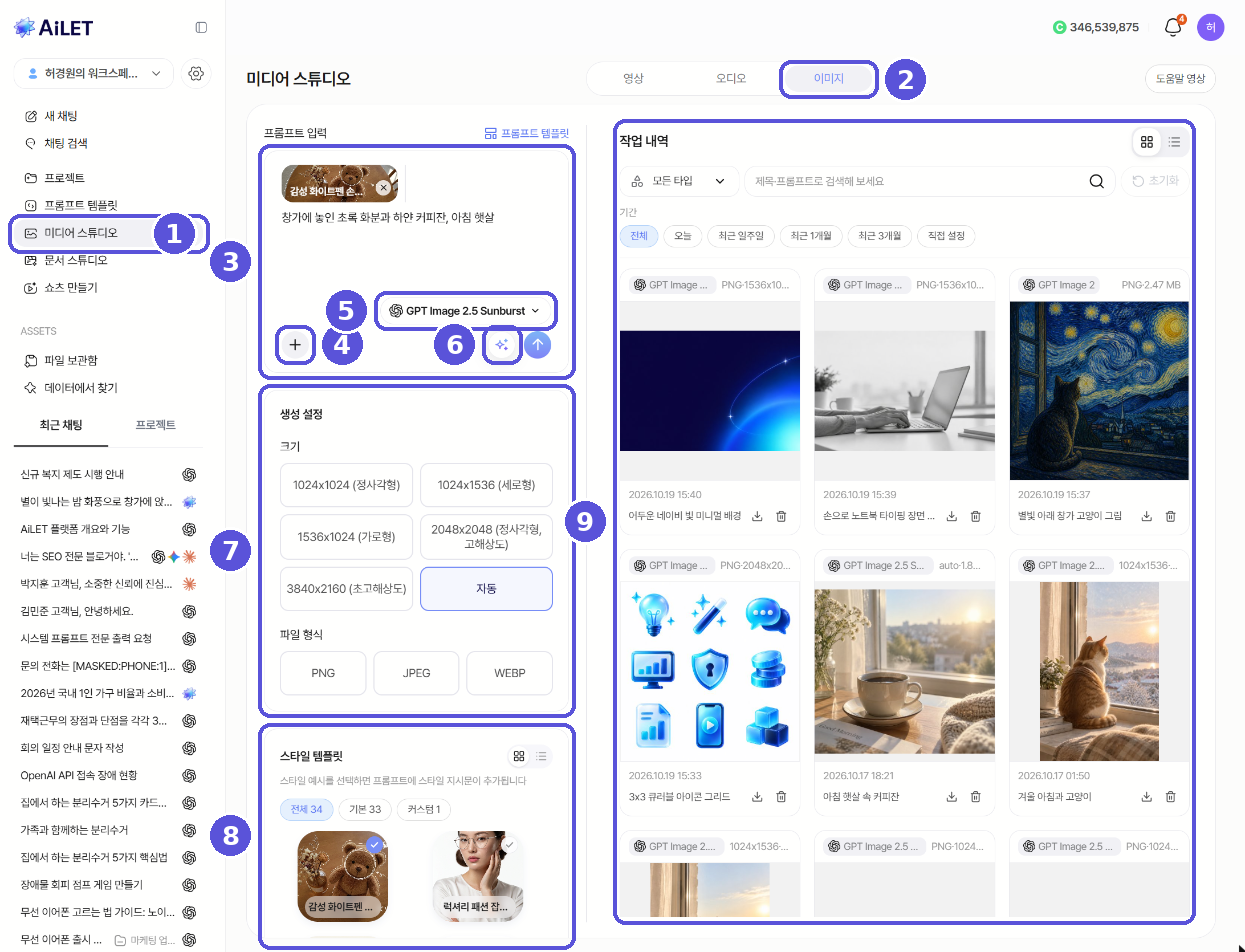Choose PNG file format
The height and width of the screenshot is (952, 1245).
tap(323, 673)
